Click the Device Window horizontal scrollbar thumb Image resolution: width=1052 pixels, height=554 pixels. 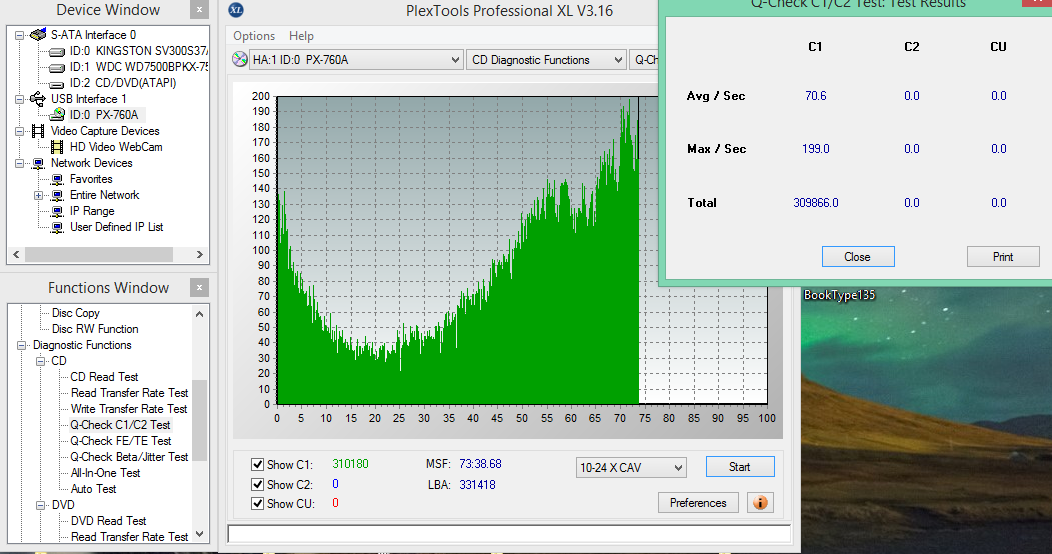pyautogui.click(x=99, y=255)
